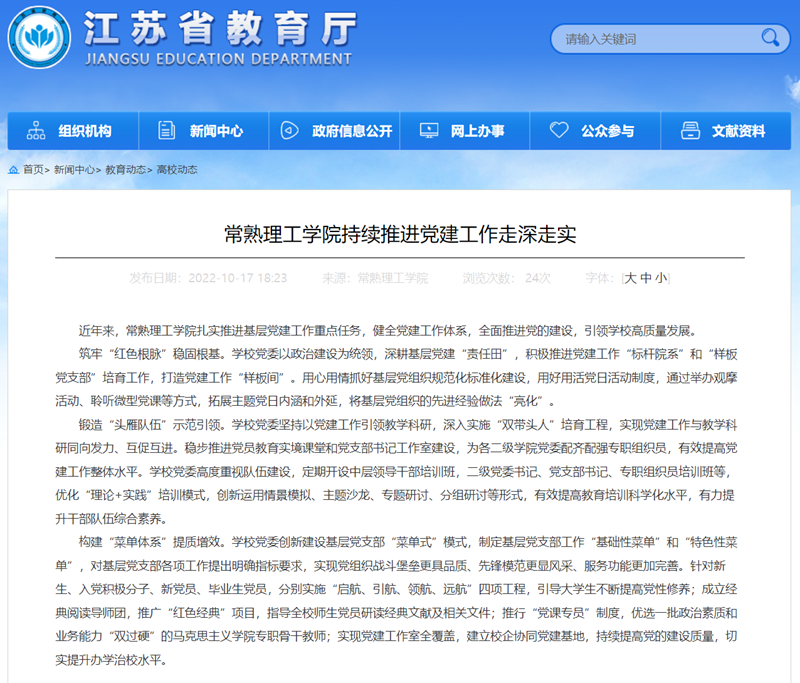The image size is (800, 683).
Task: Click the home icon in breadcrumb
Action: (14, 169)
